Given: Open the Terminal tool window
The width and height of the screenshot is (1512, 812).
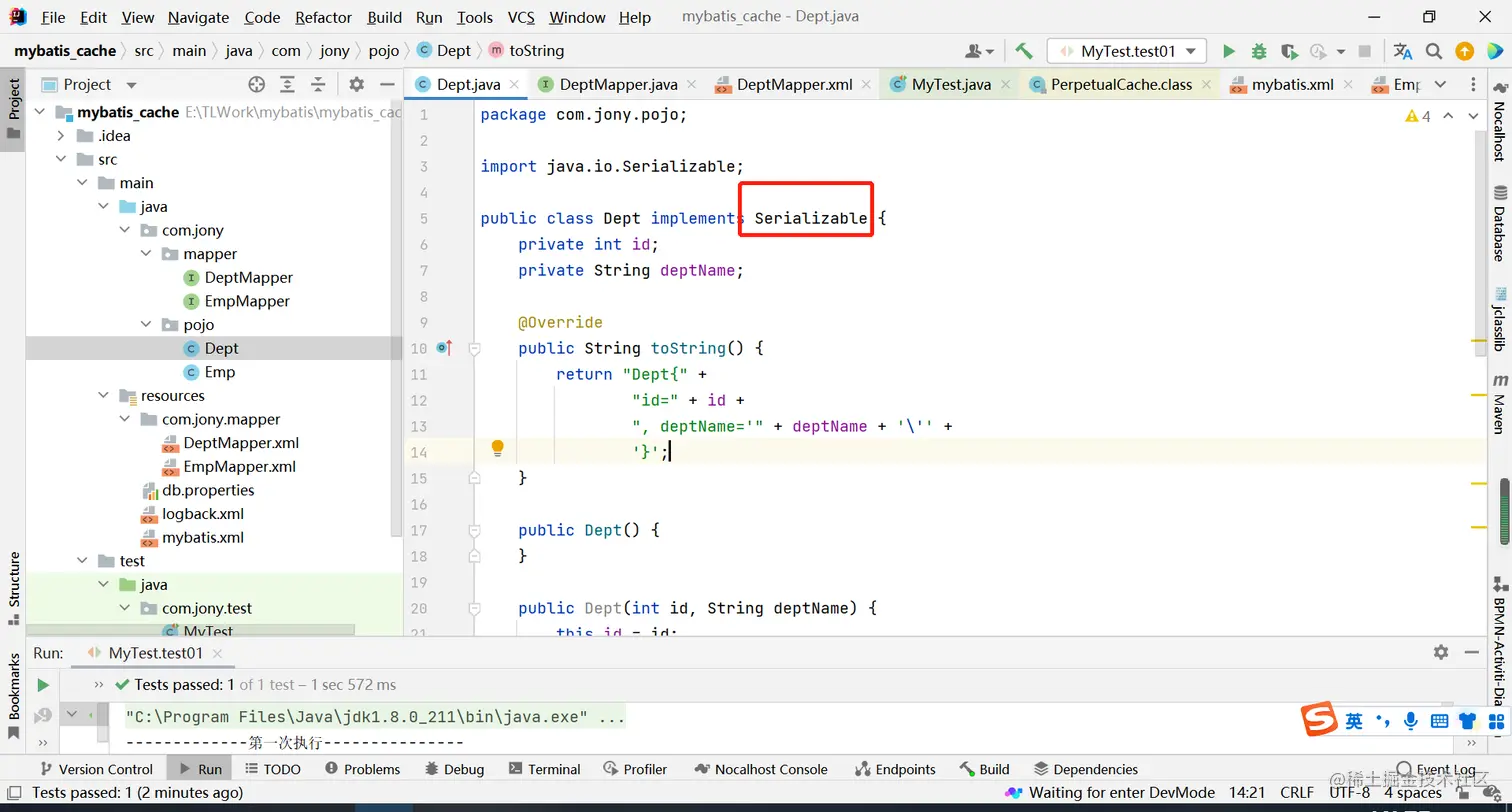Looking at the screenshot, I should pos(545,769).
